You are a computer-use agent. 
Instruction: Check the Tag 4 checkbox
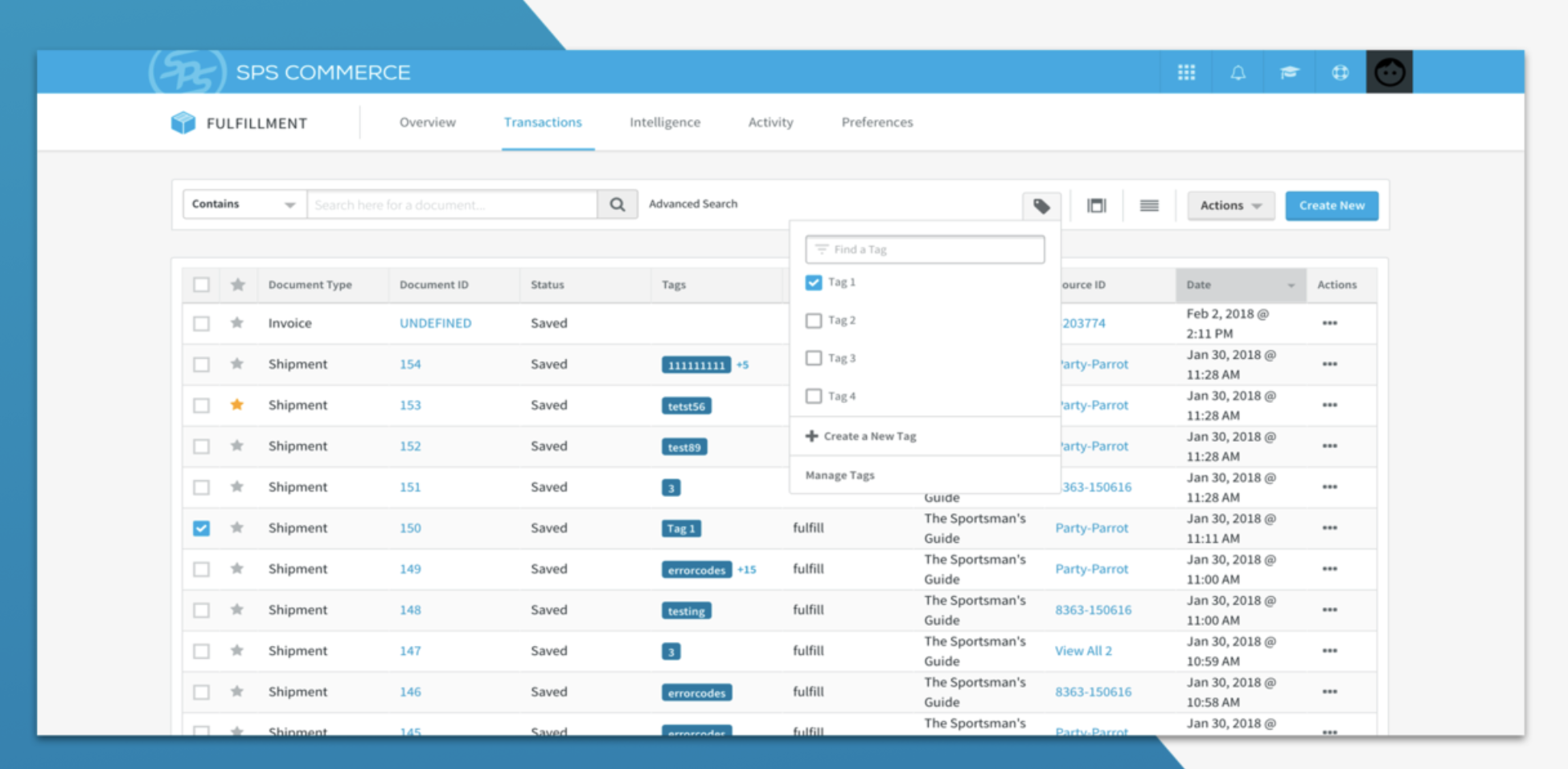[x=814, y=396]
